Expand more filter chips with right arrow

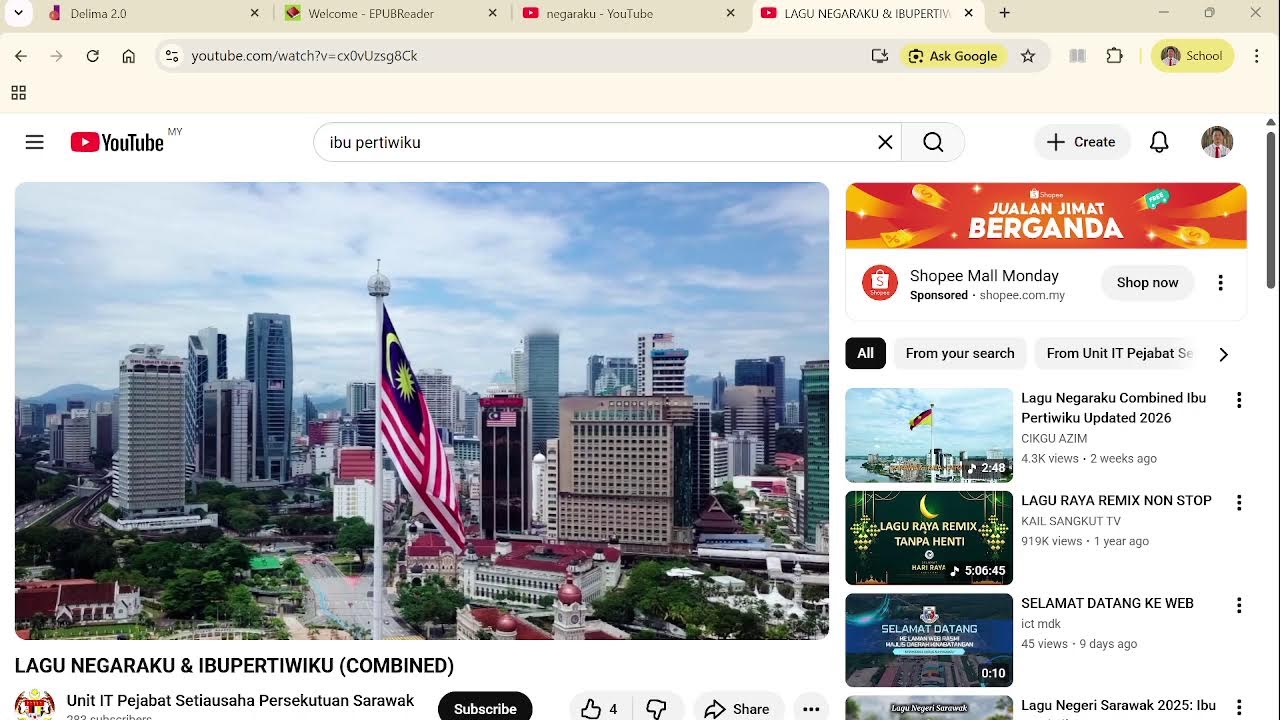coord(1223,354)
